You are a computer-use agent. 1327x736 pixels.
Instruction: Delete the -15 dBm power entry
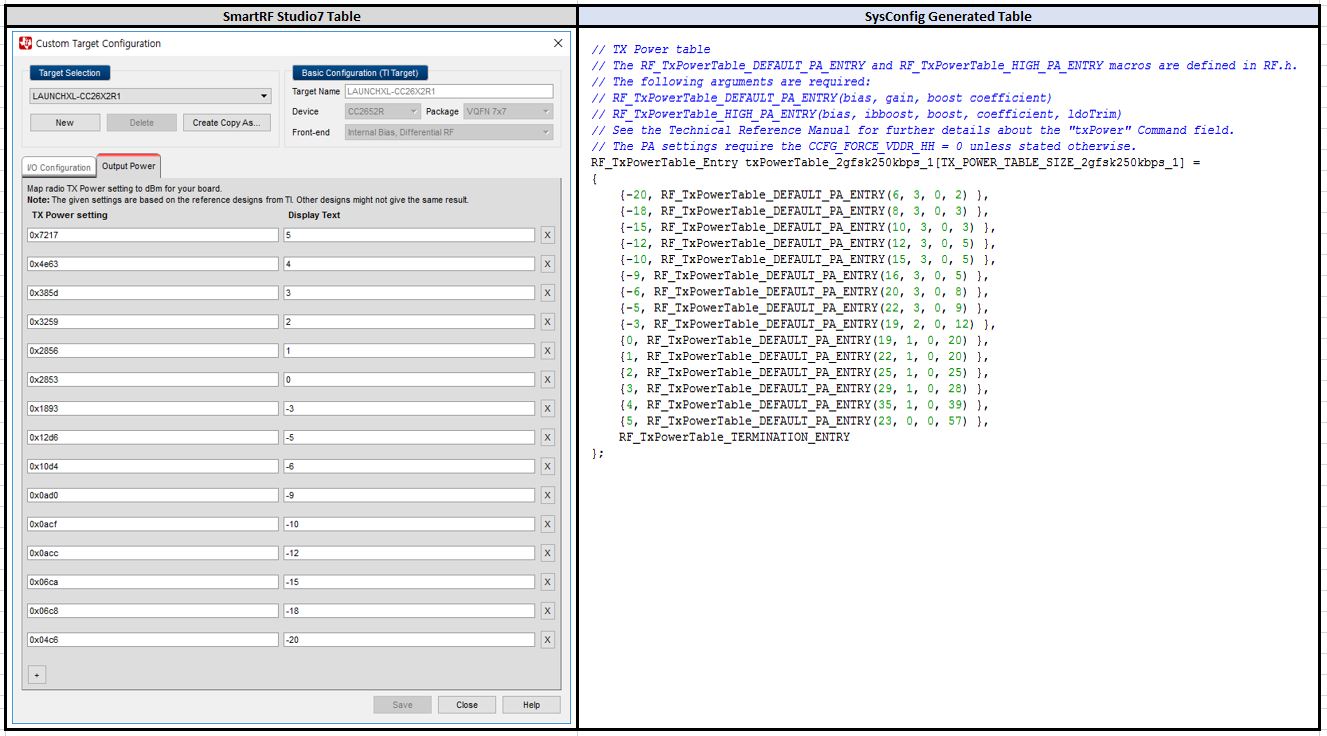click(547, 582)
